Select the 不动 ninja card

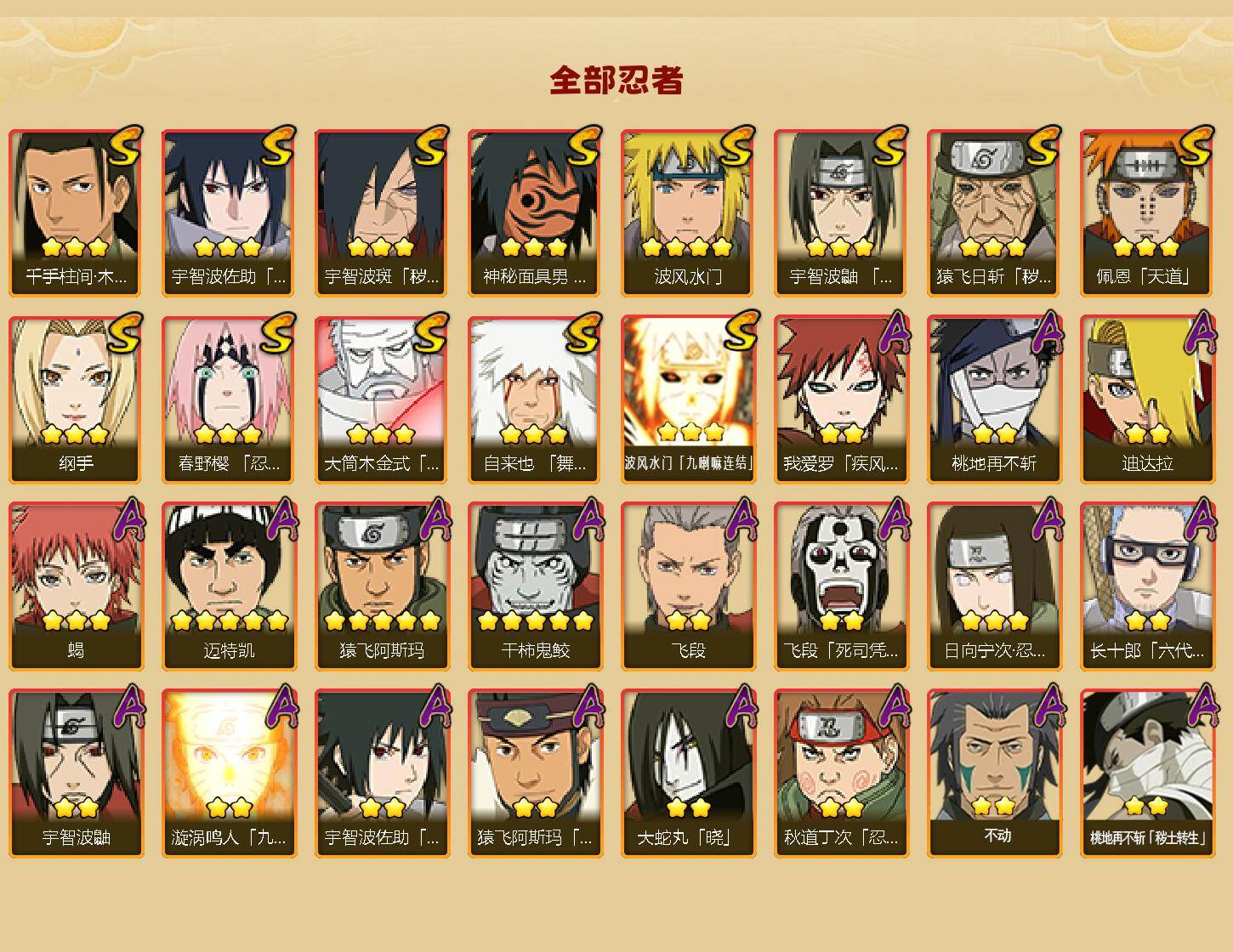994,773
